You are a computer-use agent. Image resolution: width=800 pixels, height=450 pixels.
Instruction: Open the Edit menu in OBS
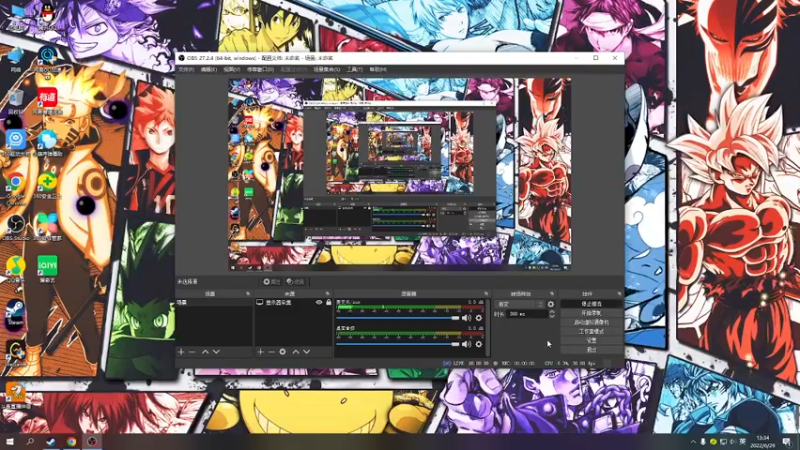209,69
